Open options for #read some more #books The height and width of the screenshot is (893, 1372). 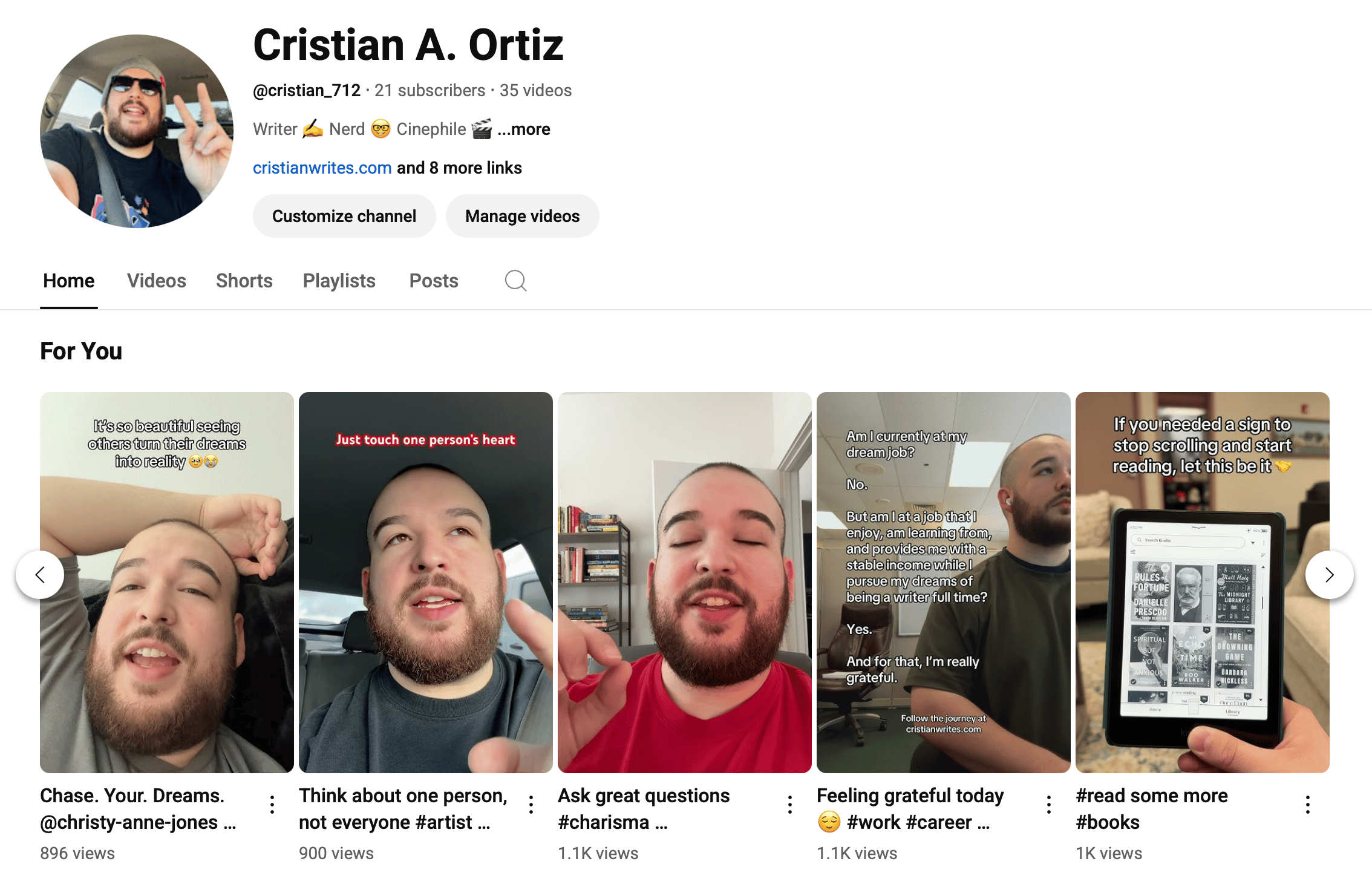(x=1308, y=805)
